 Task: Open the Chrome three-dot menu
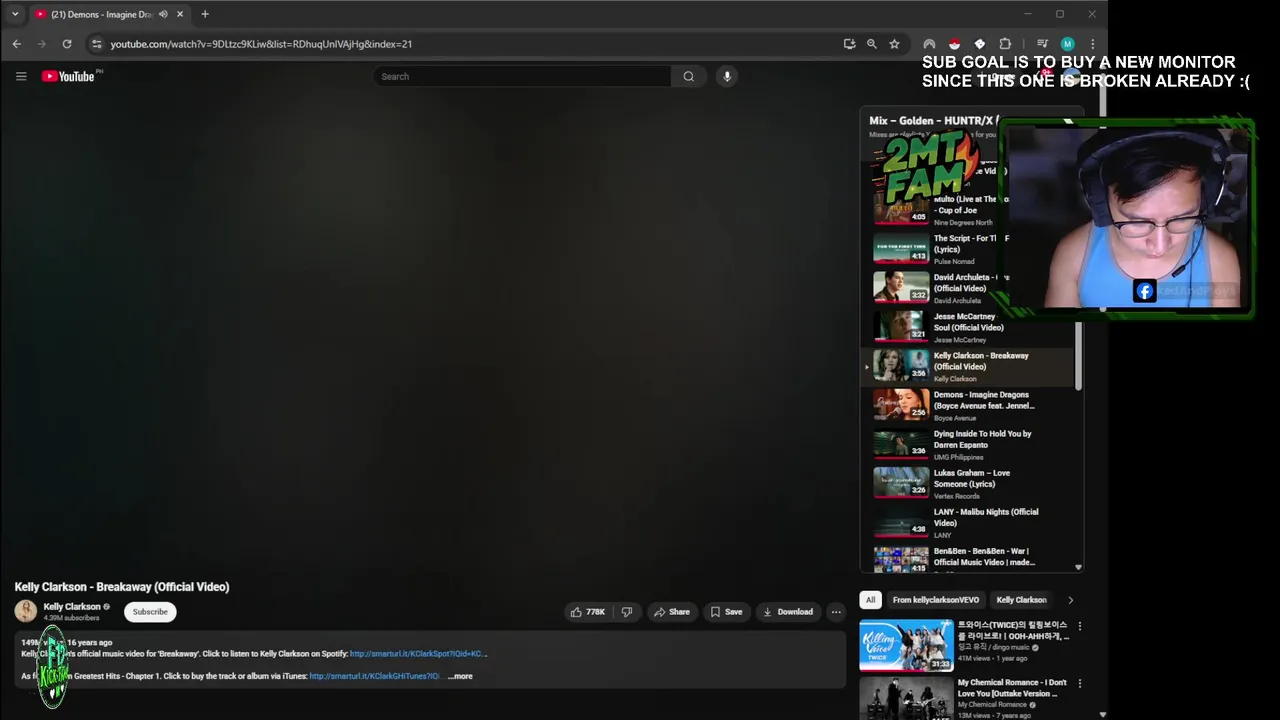point(1092,44)
